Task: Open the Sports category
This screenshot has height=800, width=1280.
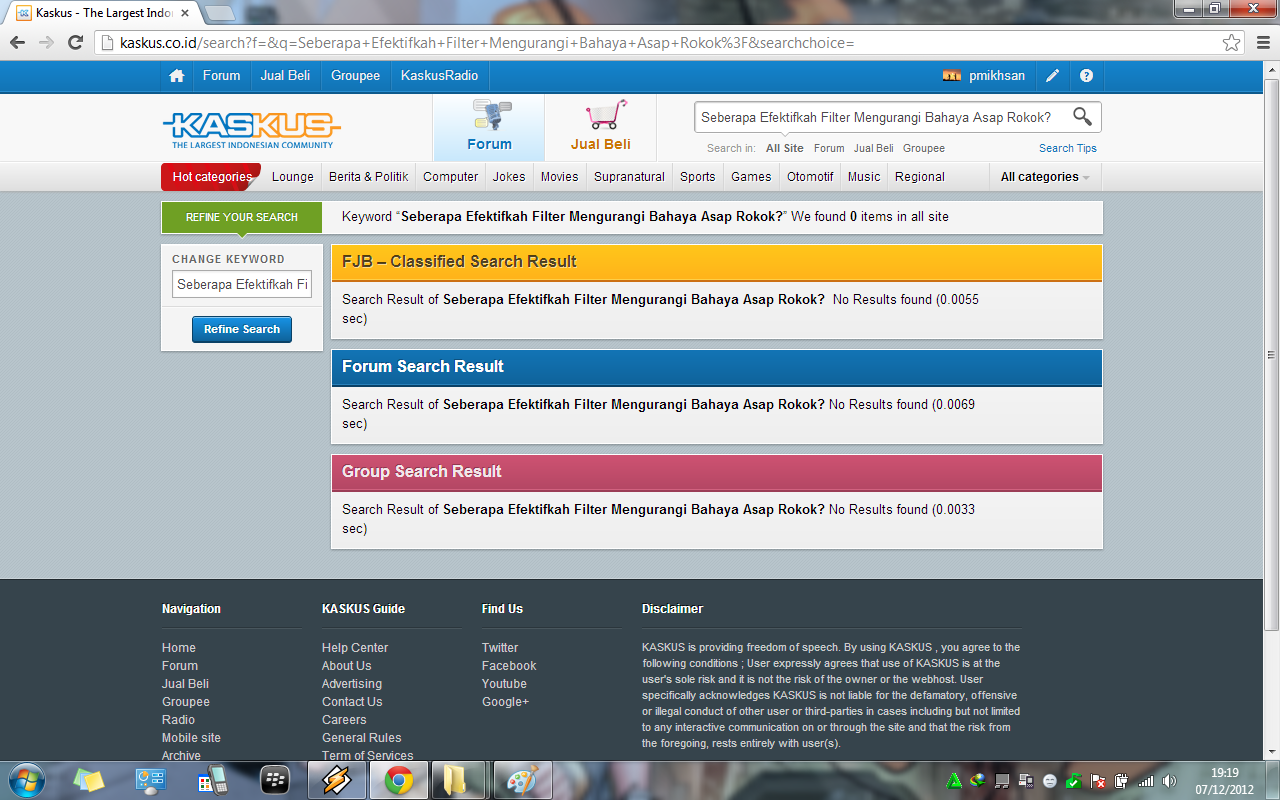Action: 698,177
